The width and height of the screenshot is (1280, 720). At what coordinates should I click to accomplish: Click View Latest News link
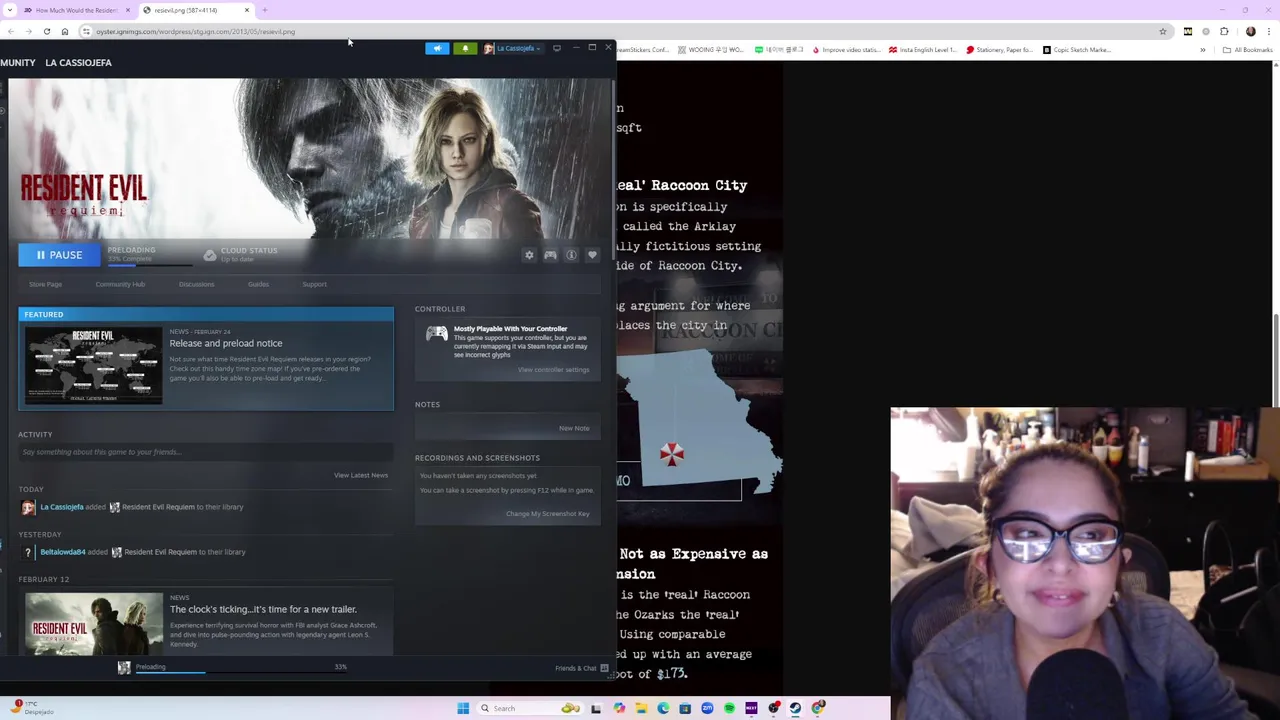[360, 475]
